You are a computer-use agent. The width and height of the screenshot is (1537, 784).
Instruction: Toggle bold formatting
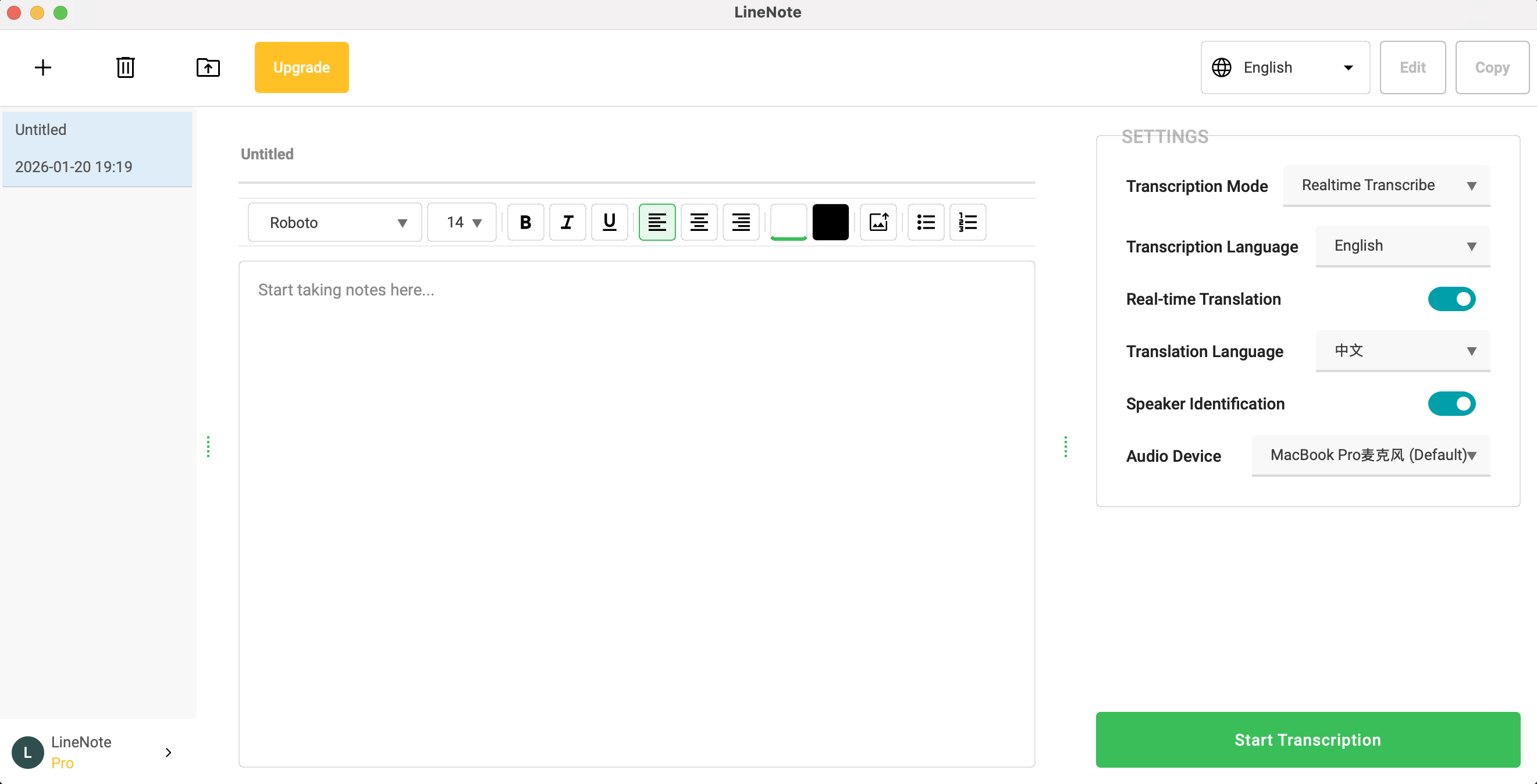click(525, 223)
